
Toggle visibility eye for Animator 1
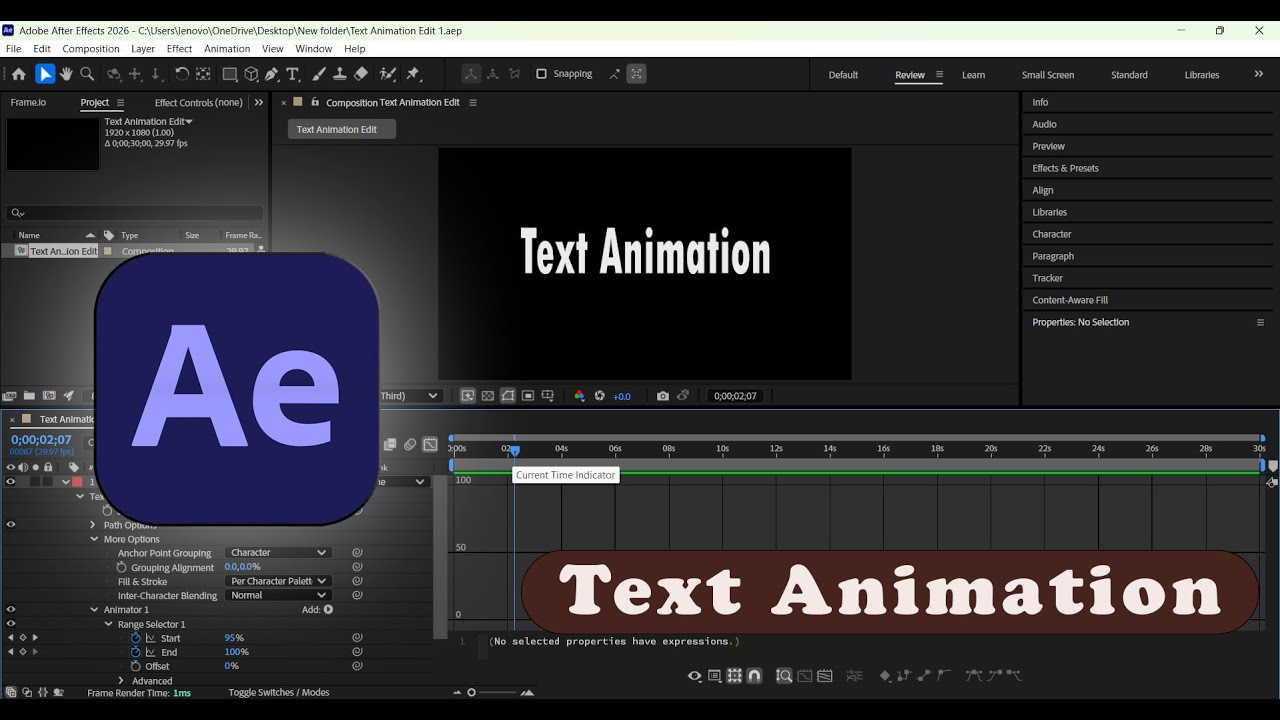(x=11, y=609)
